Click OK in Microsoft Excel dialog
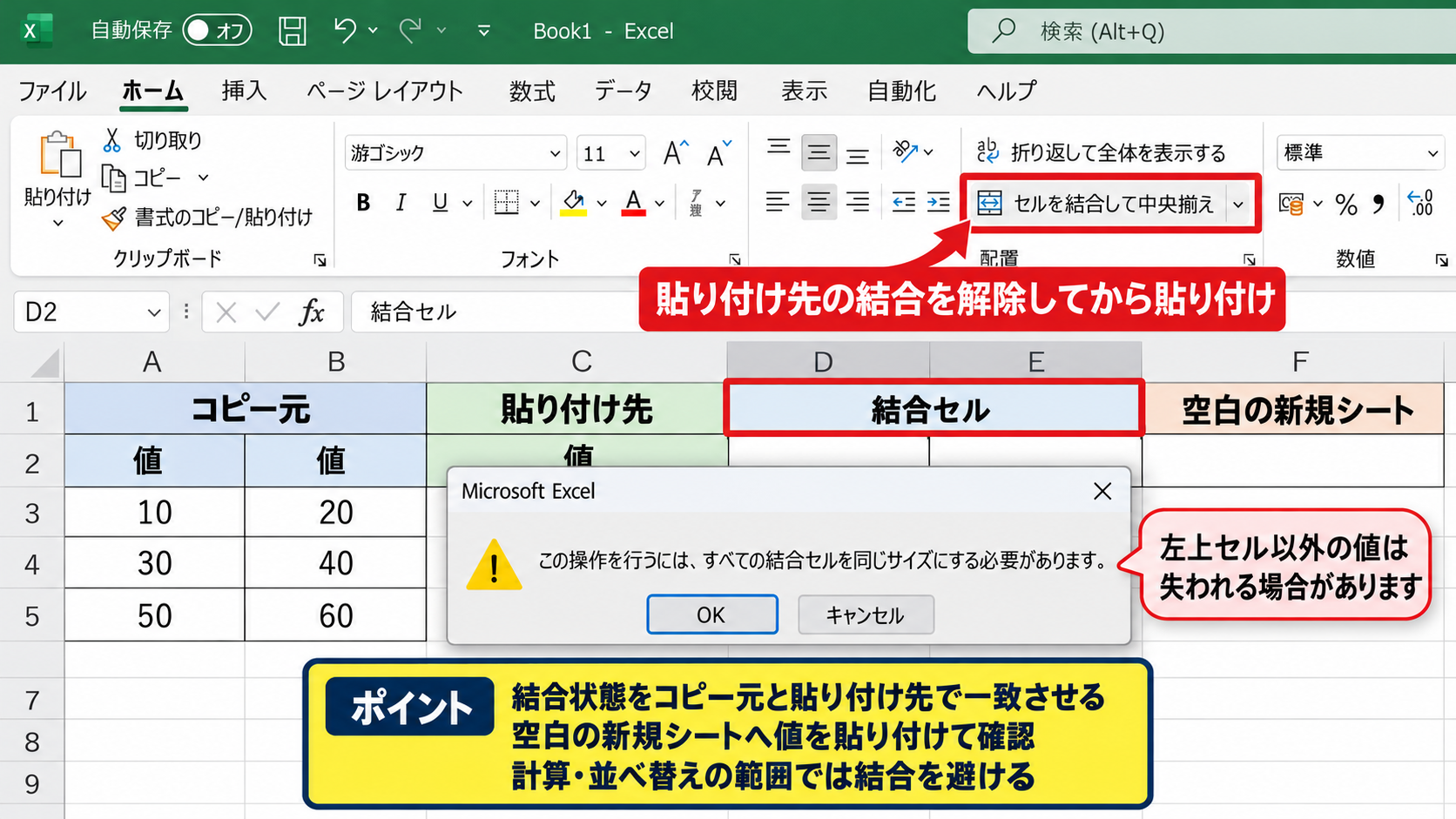The image size is (1456, 819). coord(711,614)
